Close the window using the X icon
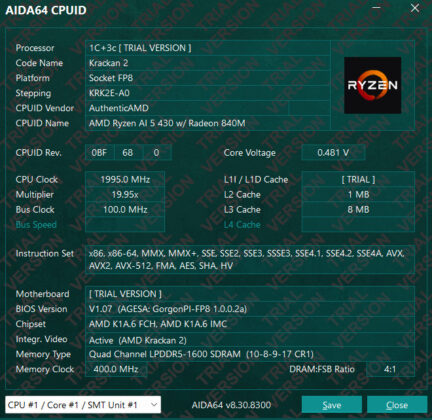The height and width of the screenshot is (420, 432). [x=415, y=8]
